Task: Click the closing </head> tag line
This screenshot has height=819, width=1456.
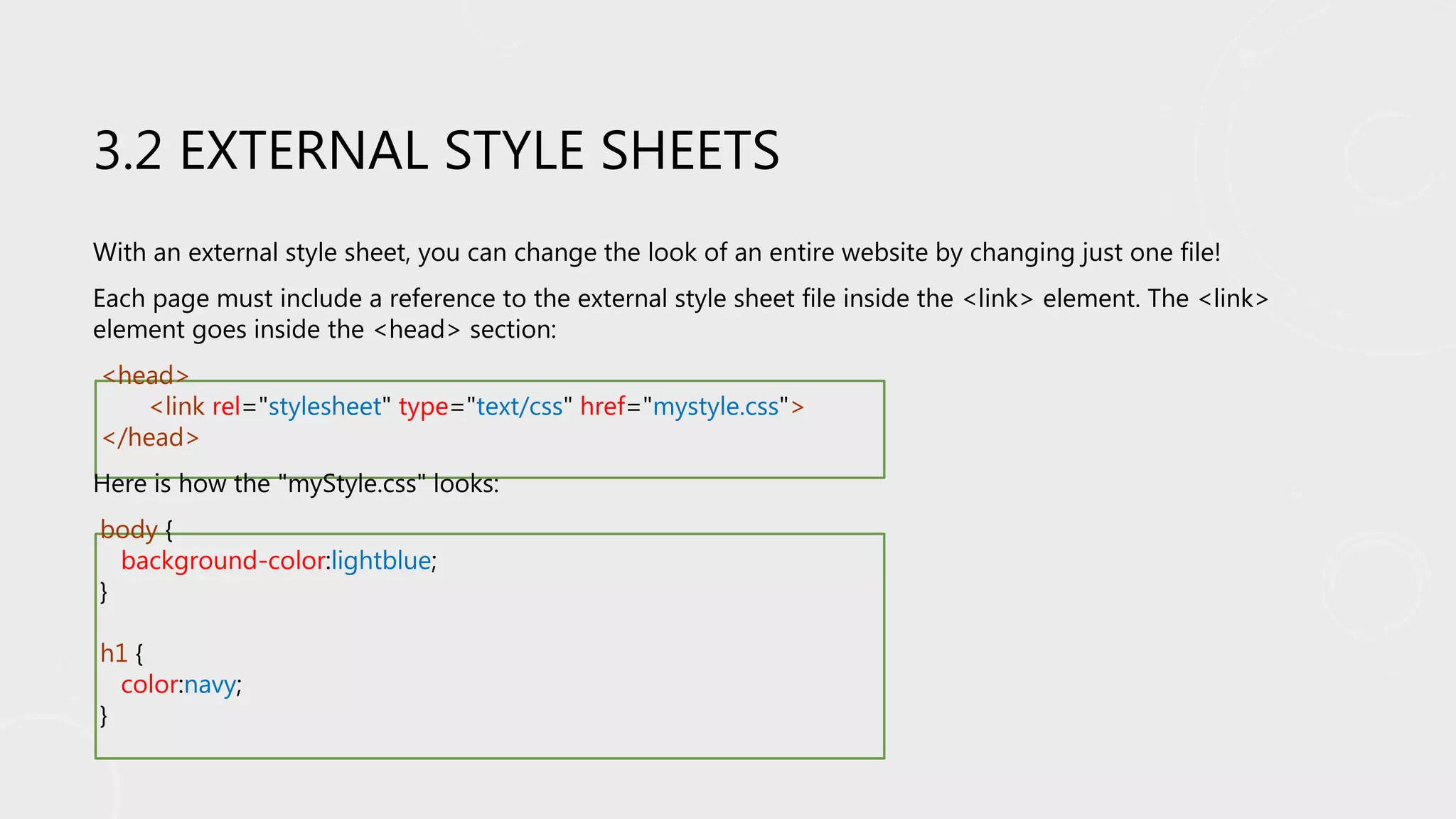Action: pos(151,437)
